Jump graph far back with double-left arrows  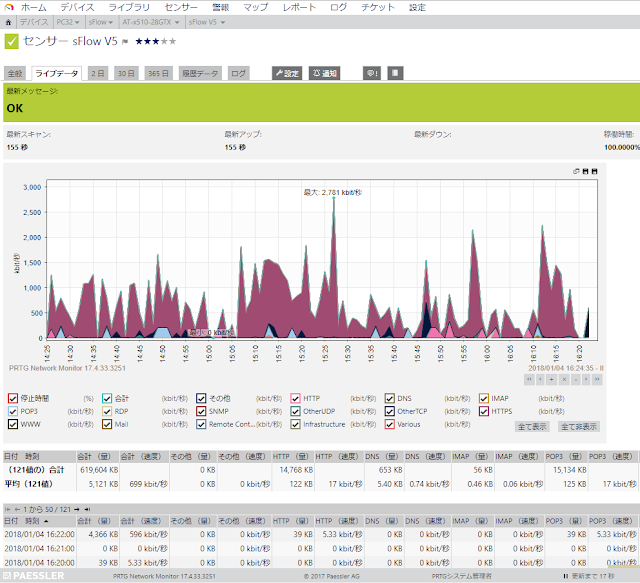pos(529,380)
